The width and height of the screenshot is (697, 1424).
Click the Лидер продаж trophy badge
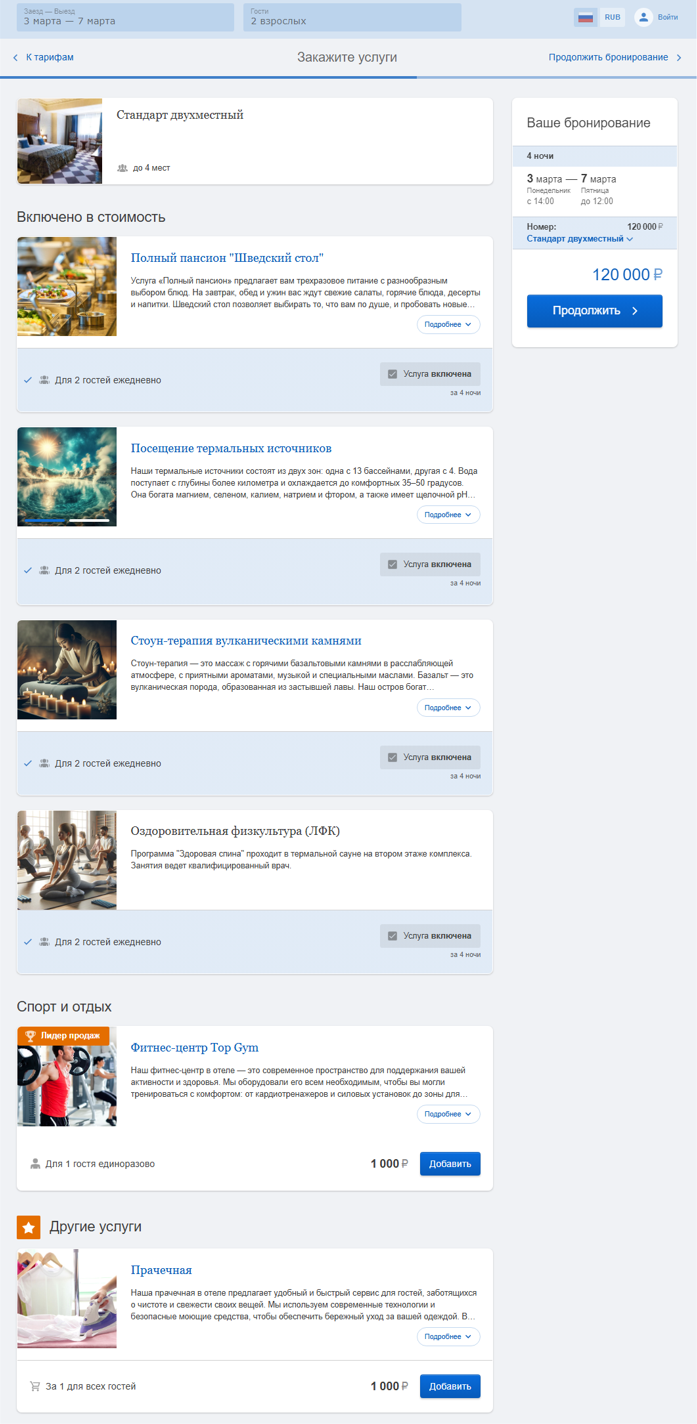point(63,1036)
